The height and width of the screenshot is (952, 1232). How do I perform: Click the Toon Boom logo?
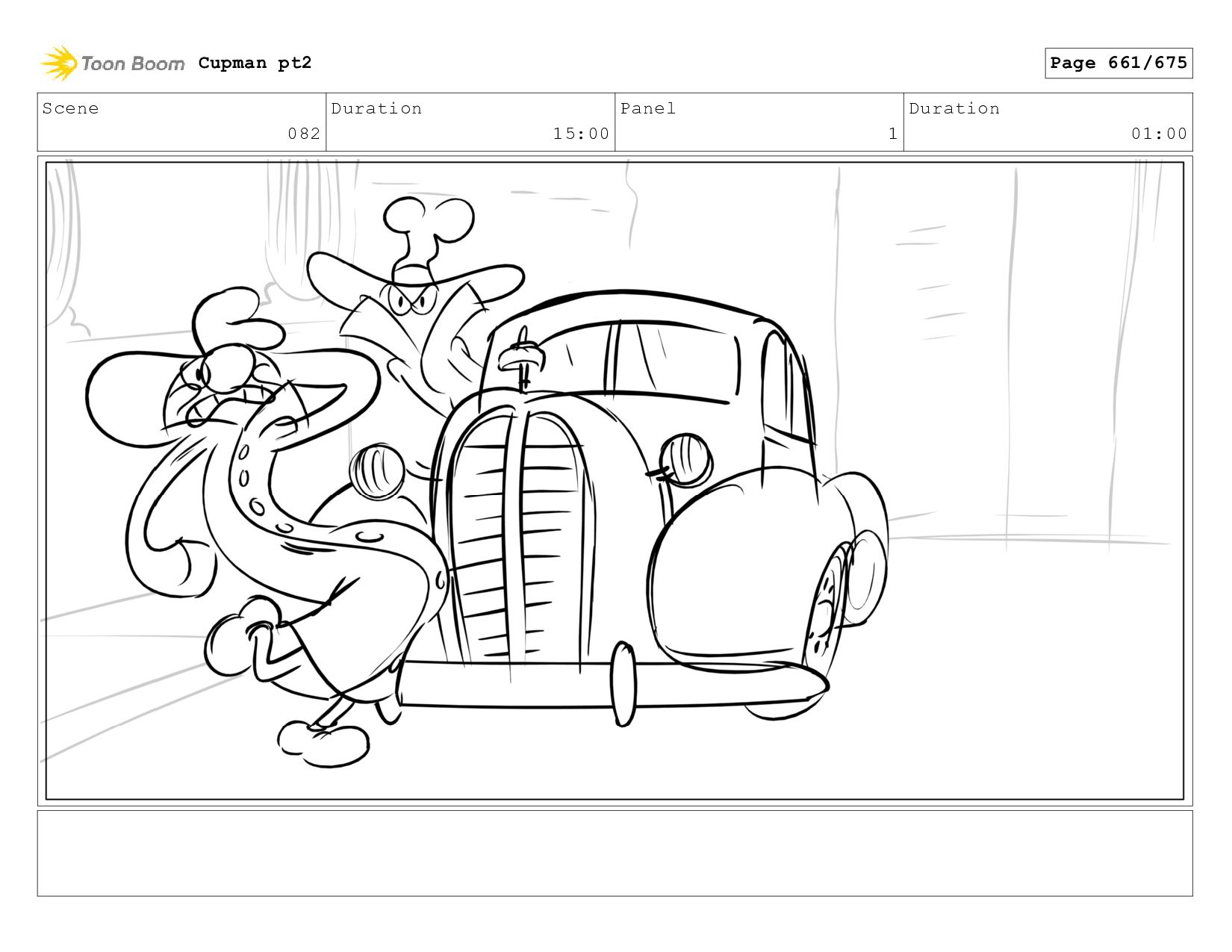click(112, 63)
